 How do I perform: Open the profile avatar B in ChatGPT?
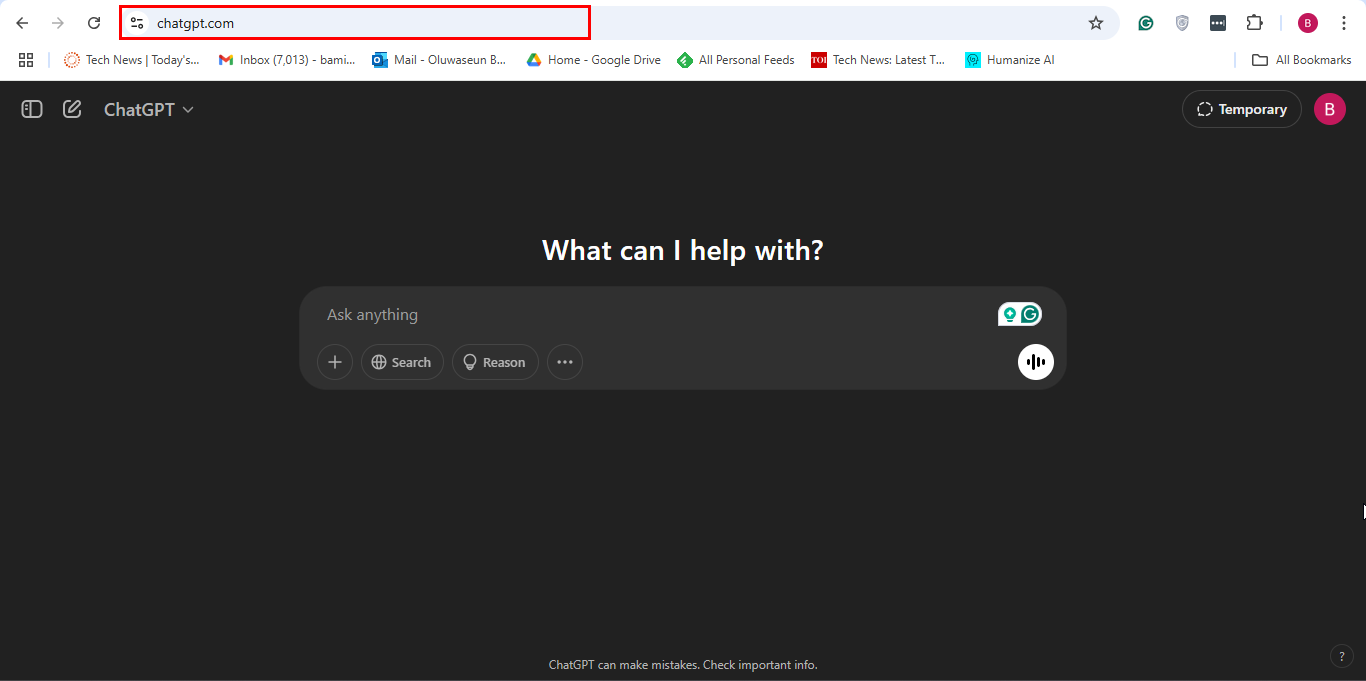pos(1329,109)
